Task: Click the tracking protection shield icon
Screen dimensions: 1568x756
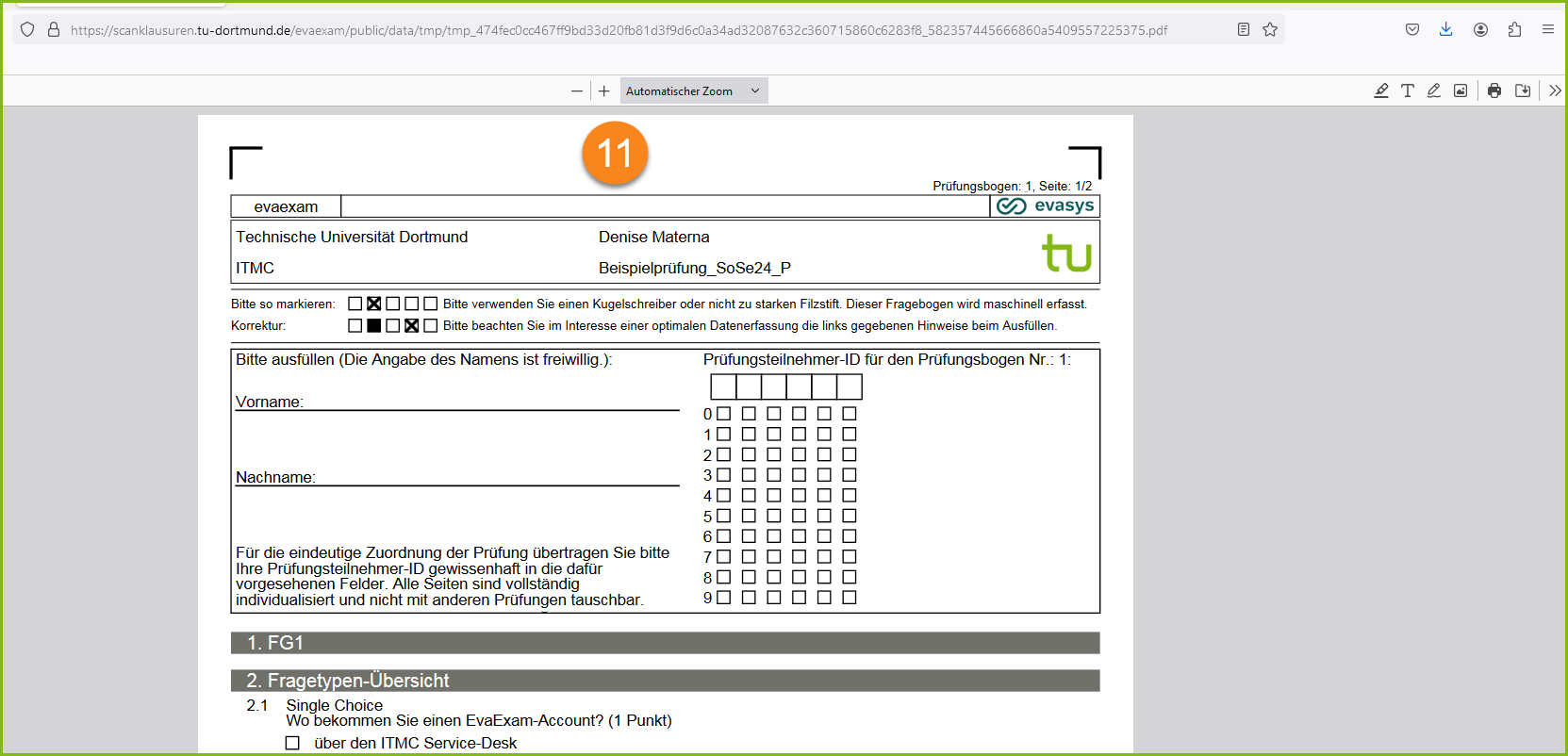Action: (x=27, y=29)
